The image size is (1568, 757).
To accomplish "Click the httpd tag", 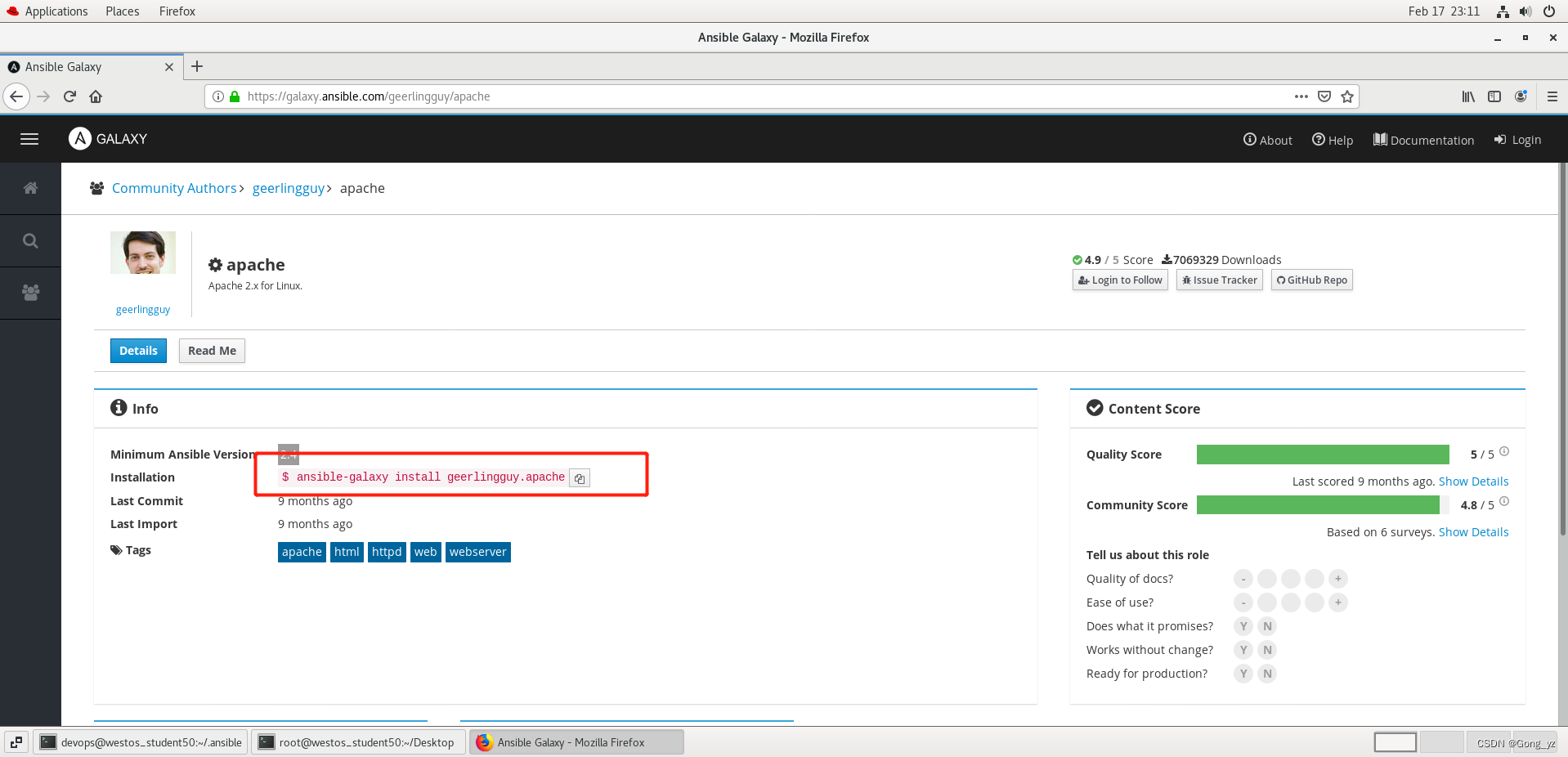I will (x=387, y=552).
